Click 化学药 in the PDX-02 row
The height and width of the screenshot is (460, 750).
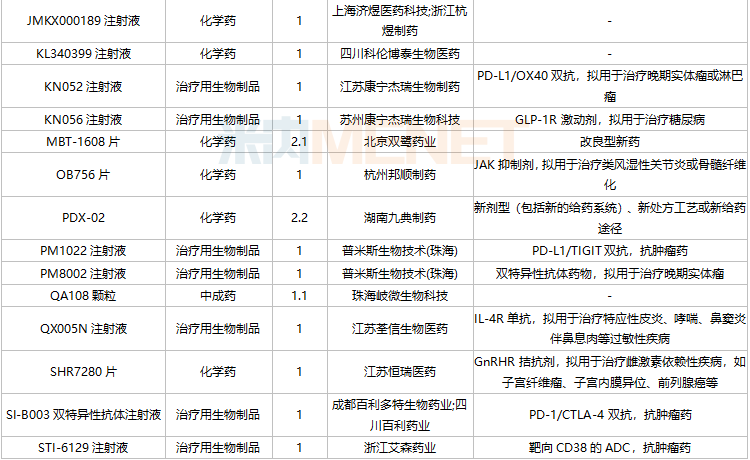coord(218,218)
